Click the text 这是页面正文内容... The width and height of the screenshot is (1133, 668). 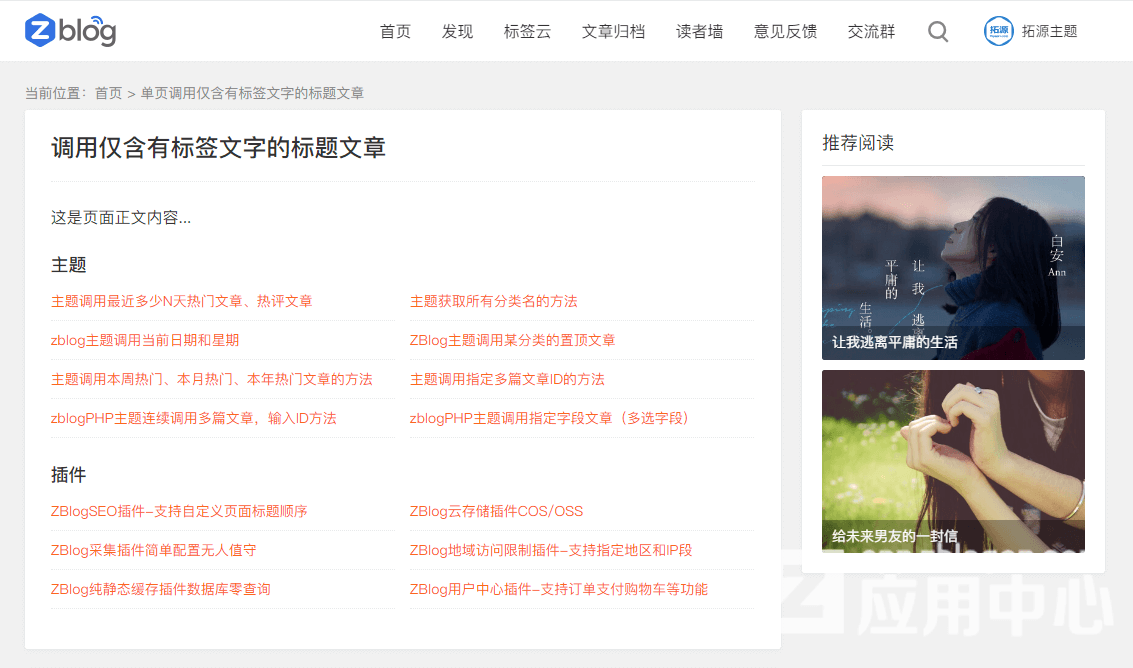point(121,218)
